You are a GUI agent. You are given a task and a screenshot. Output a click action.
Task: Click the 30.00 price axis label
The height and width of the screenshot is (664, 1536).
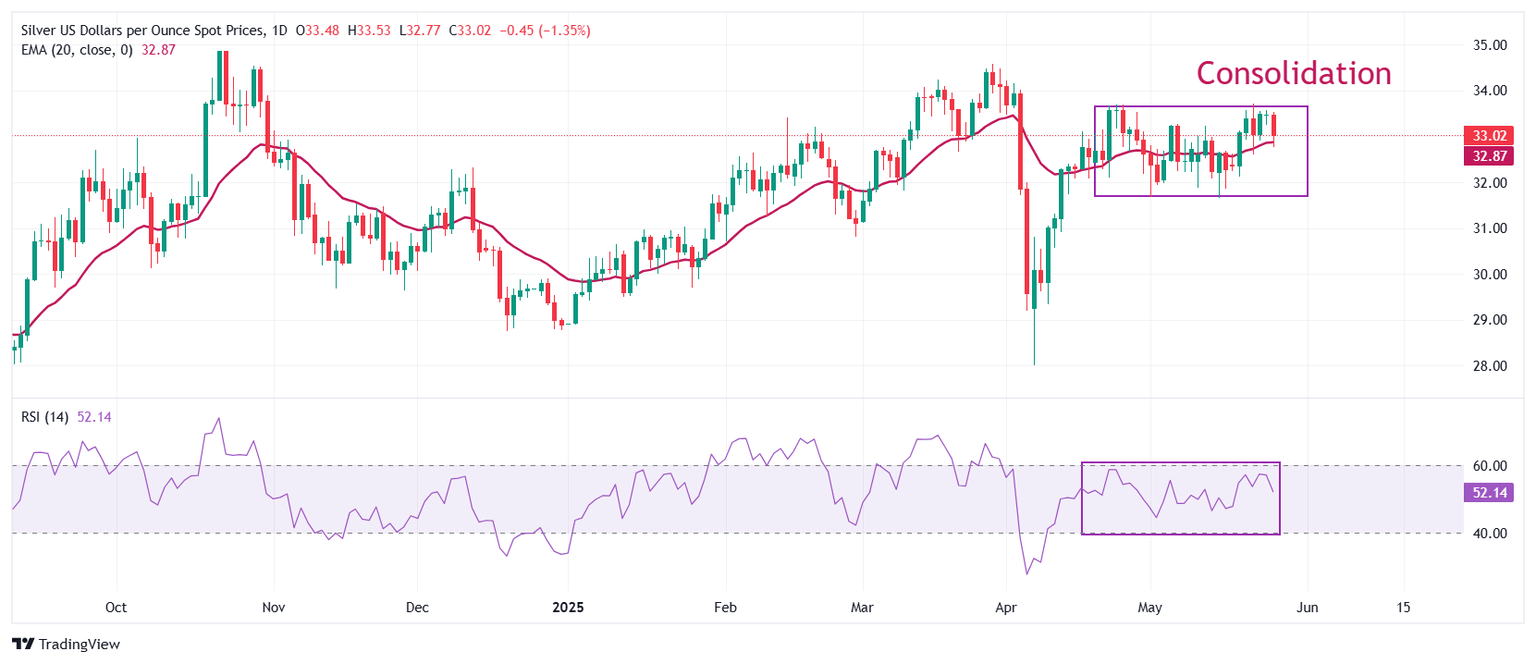point(1488,274)
